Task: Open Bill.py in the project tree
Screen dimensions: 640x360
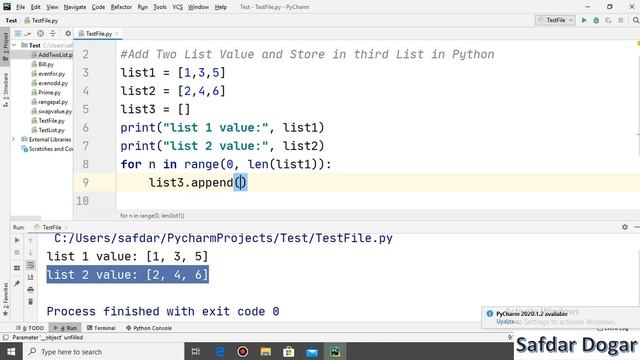Action: (x=42, y=64)
